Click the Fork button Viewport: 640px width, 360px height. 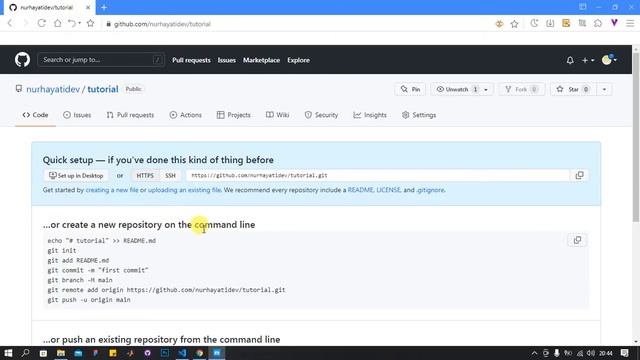coord(521,89)
